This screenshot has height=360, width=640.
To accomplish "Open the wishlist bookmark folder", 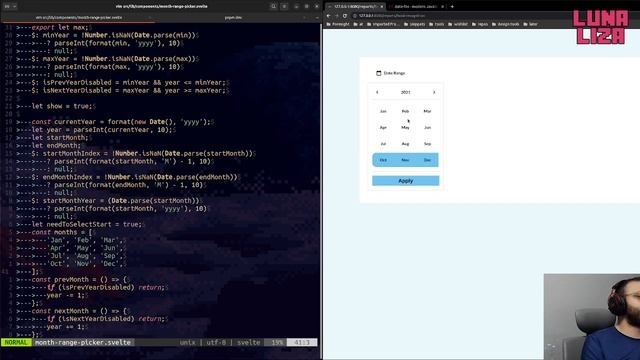I will click(x=458, y=24).
